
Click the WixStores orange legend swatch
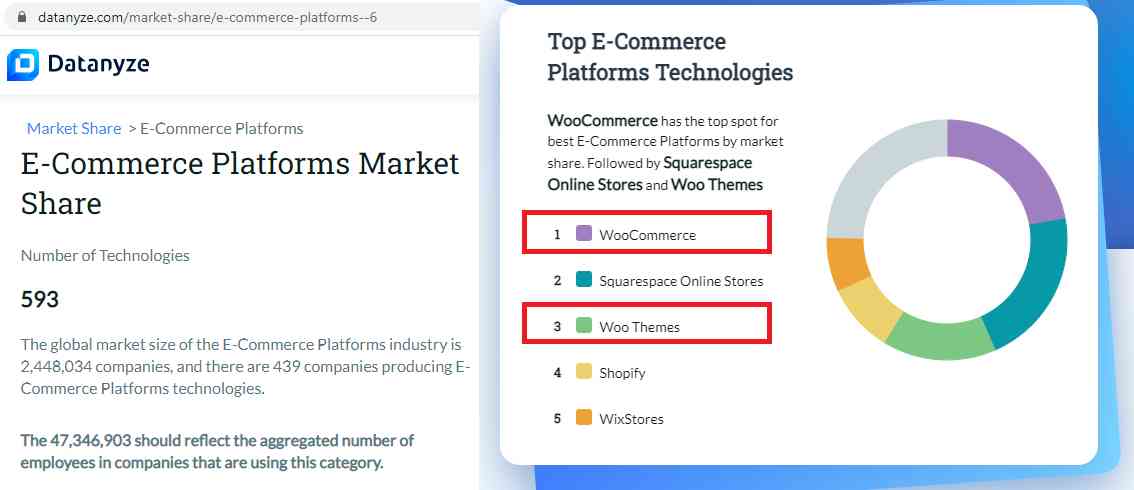[584, 418]
